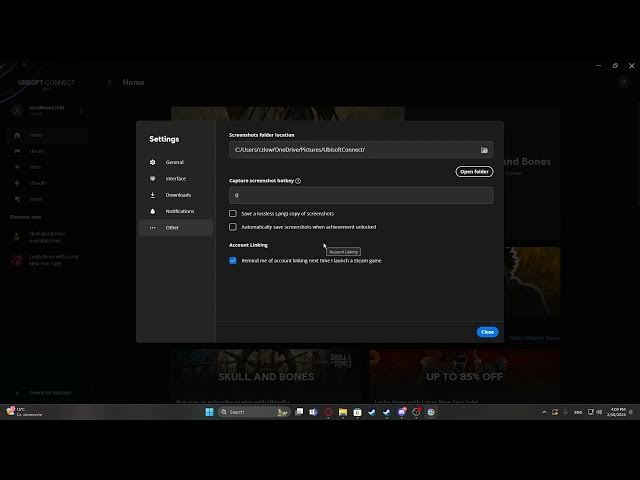Open the Downloads settings tab

click(176, 195)
